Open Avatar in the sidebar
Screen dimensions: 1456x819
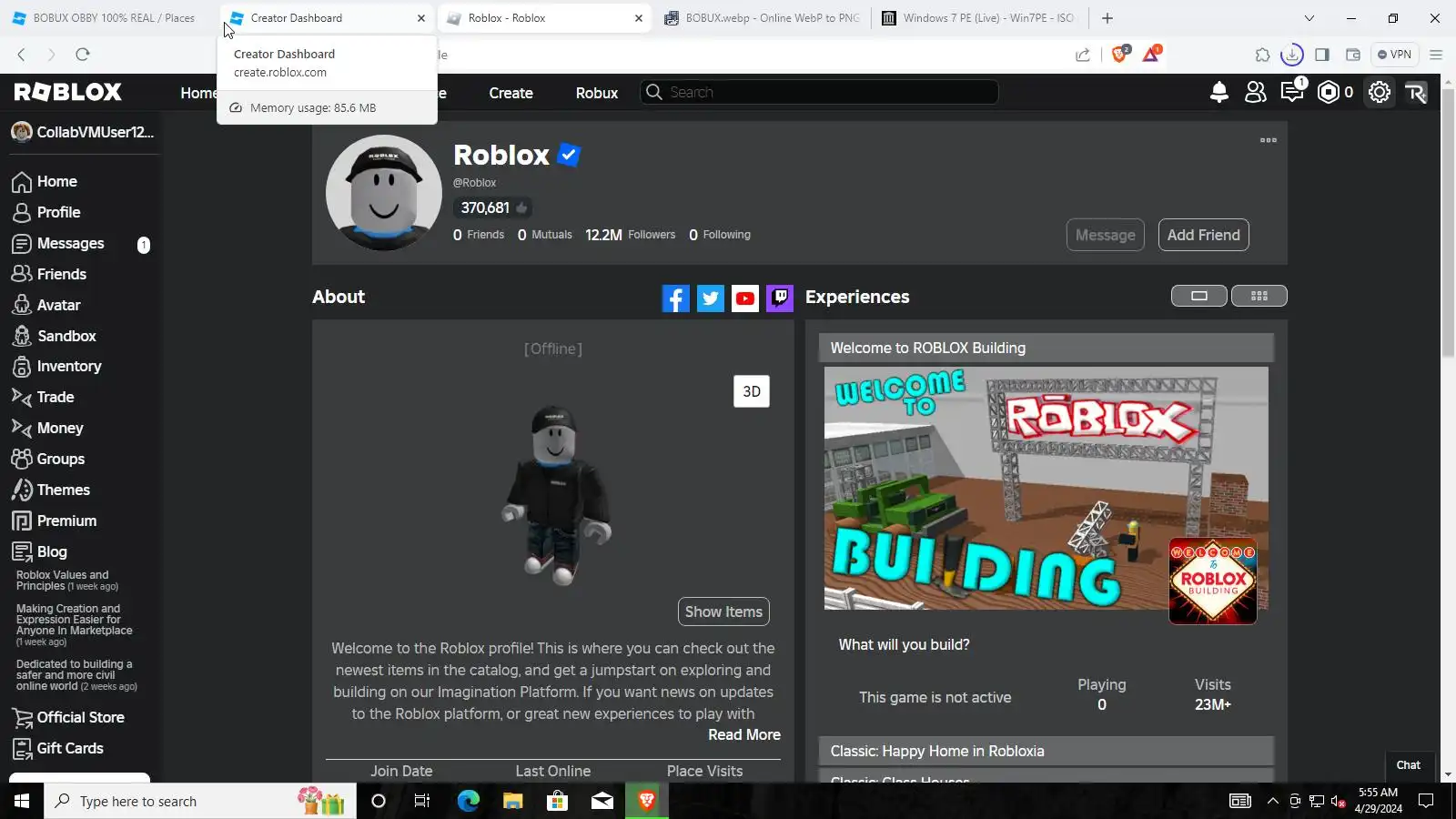click(x=47, y=306)
